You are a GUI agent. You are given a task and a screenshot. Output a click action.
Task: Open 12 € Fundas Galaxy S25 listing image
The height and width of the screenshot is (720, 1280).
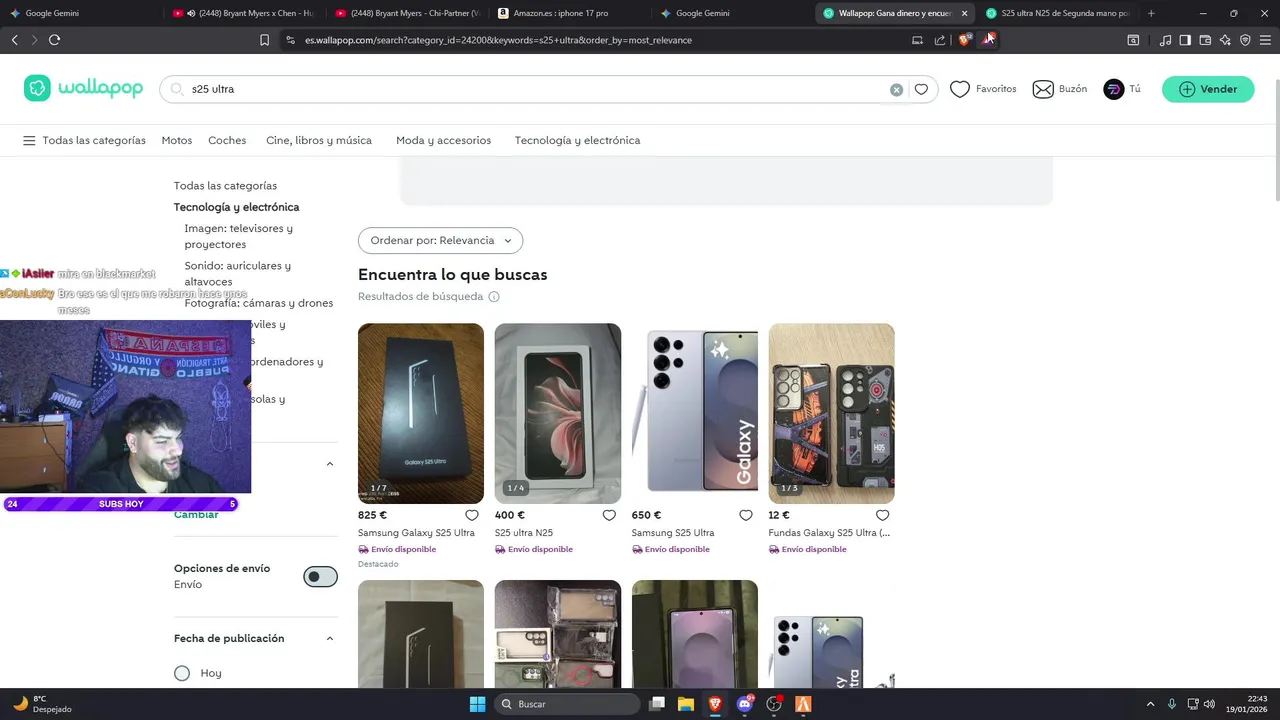(x=832, y=413)
